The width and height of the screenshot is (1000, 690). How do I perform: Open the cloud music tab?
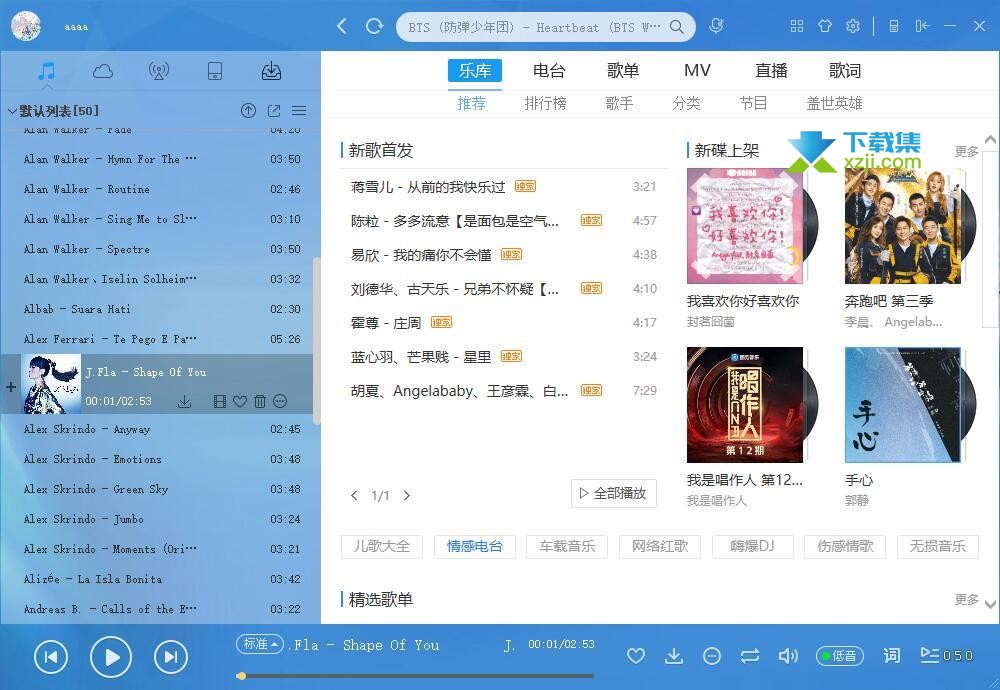[103, 71]
